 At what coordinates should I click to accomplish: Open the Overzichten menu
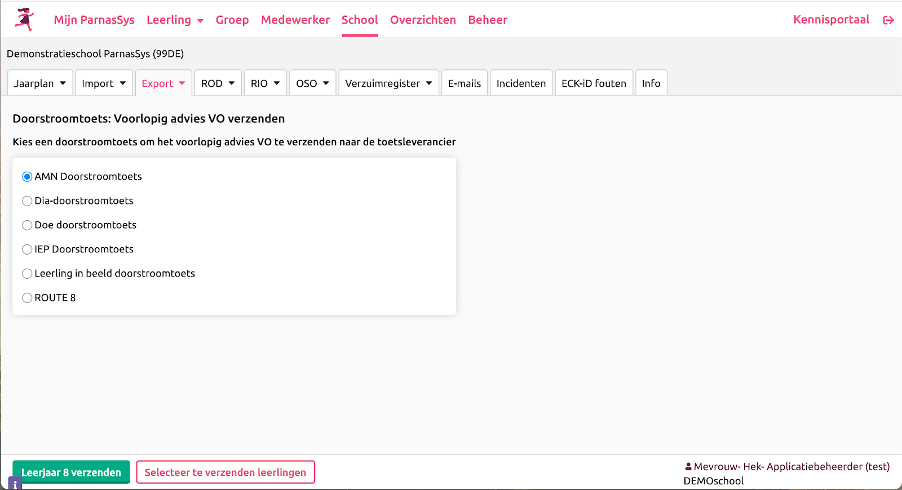(x=422, y=20)
